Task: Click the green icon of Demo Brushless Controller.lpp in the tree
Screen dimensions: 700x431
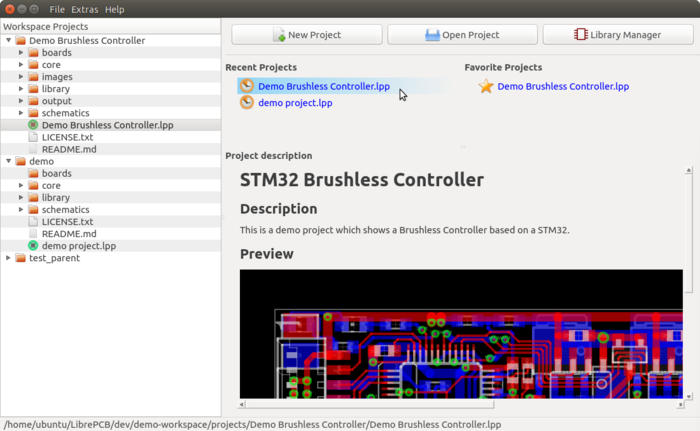Action: (x=33, y=125)
